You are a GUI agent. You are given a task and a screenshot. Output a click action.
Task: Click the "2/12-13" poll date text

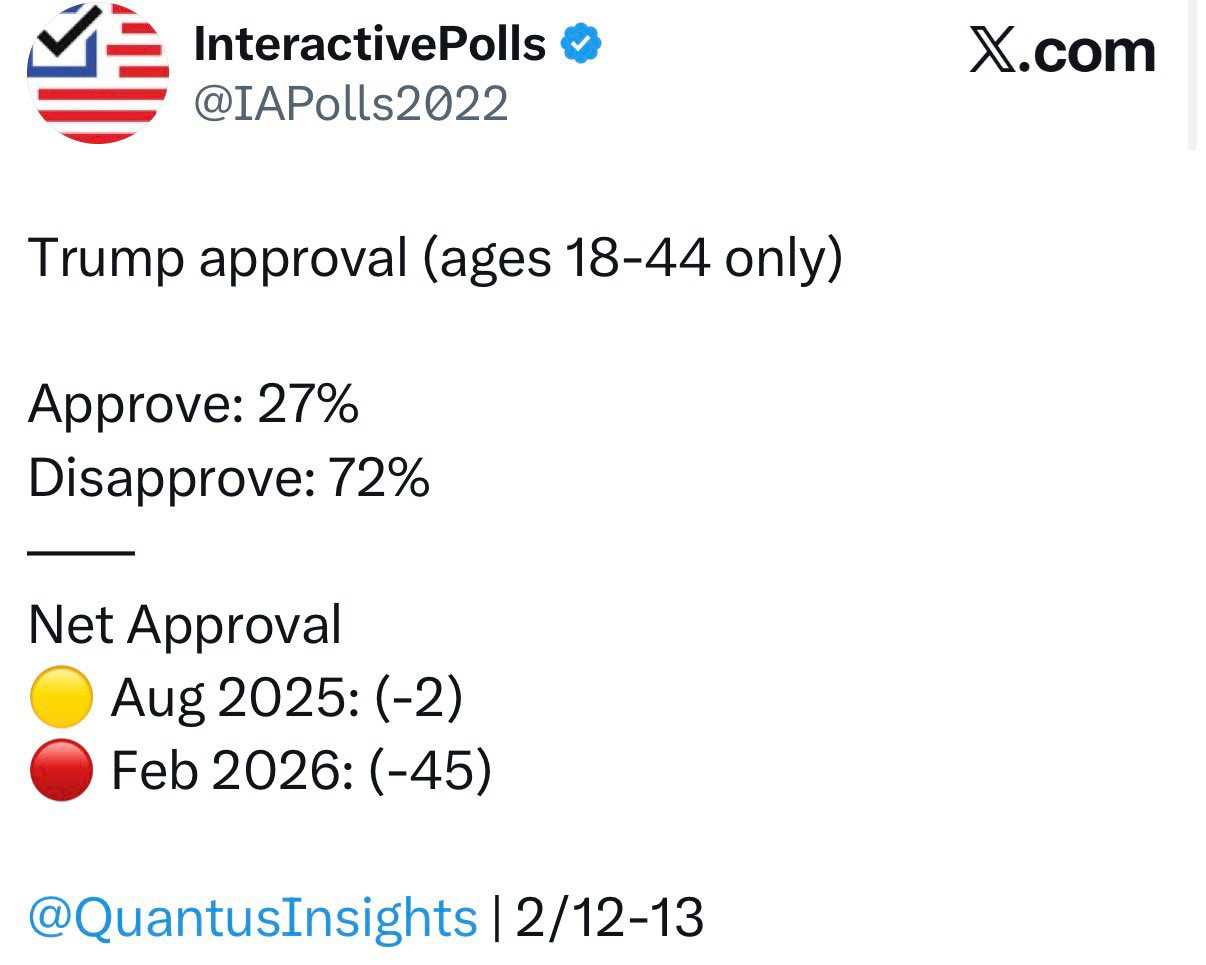pos(609,917)
